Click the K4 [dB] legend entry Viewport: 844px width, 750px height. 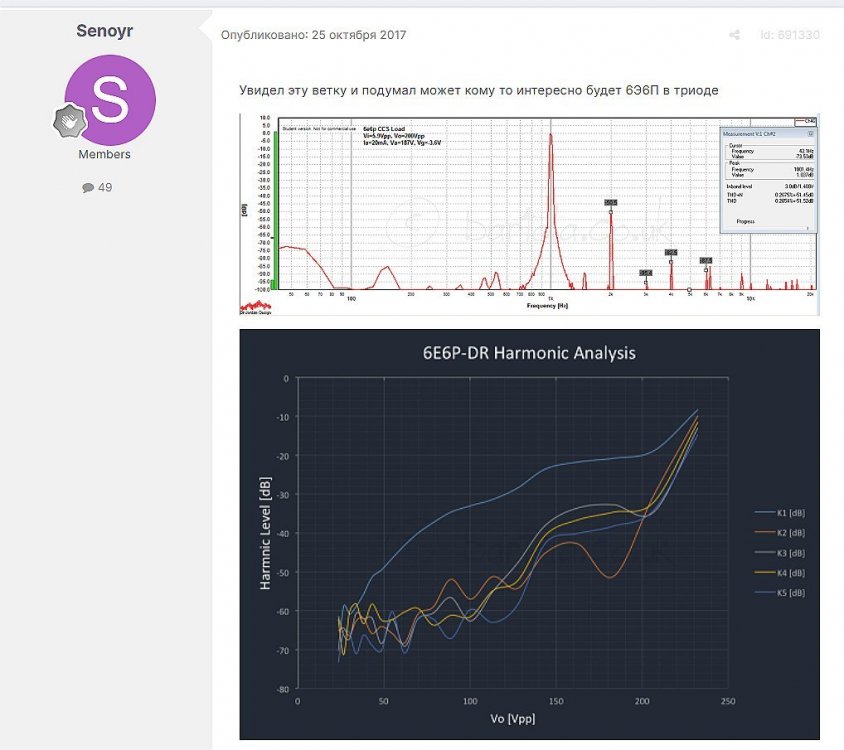781,573
